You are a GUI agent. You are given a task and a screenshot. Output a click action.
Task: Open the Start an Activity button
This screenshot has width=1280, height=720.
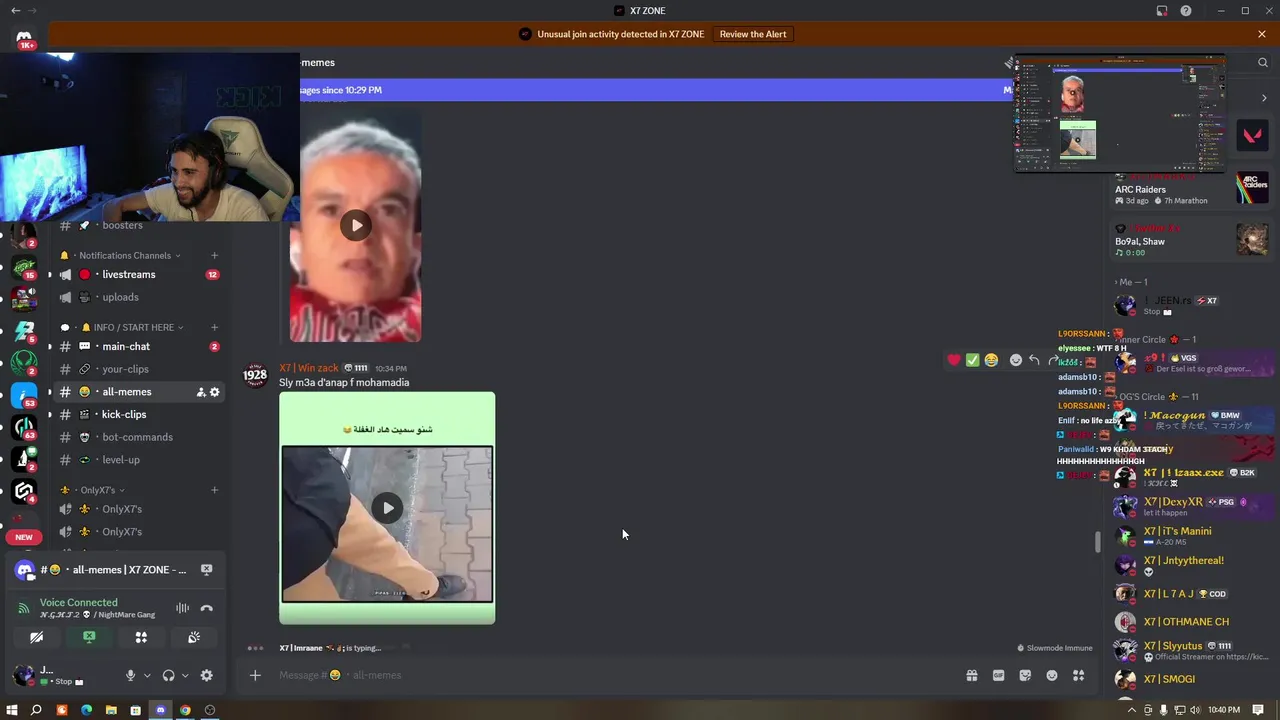(x=141, y=637)
